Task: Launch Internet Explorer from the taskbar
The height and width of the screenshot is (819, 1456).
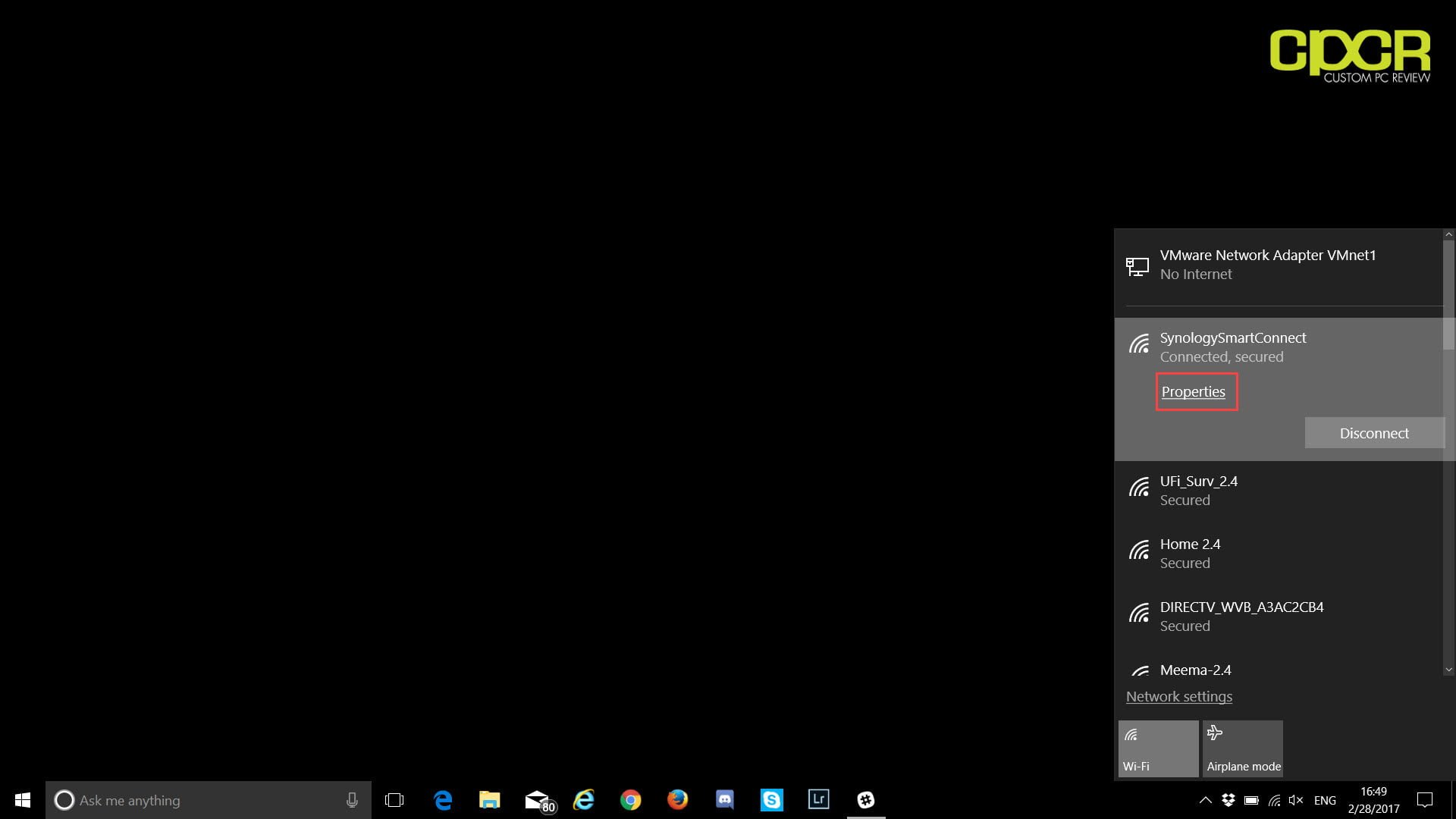Action: point(584,800)
